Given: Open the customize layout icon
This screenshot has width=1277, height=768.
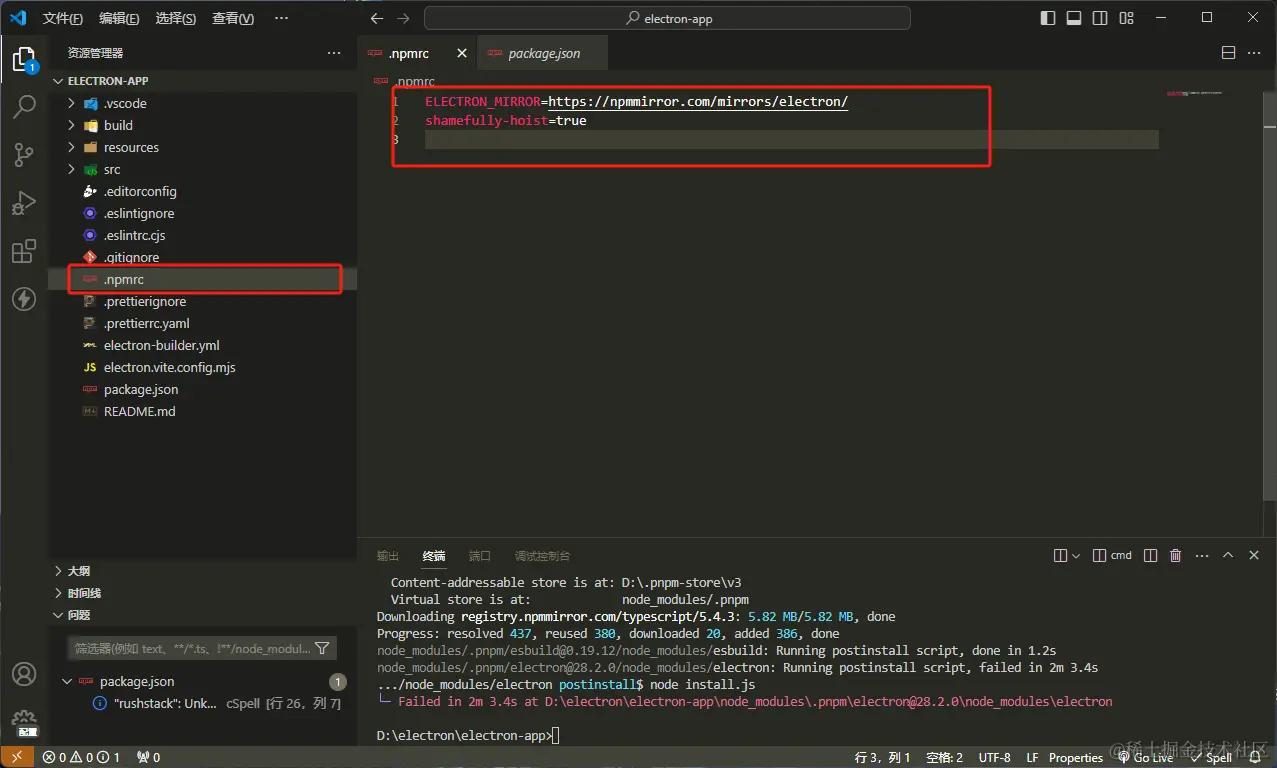Looking at the screenshot, I should tap(1127, 18).
